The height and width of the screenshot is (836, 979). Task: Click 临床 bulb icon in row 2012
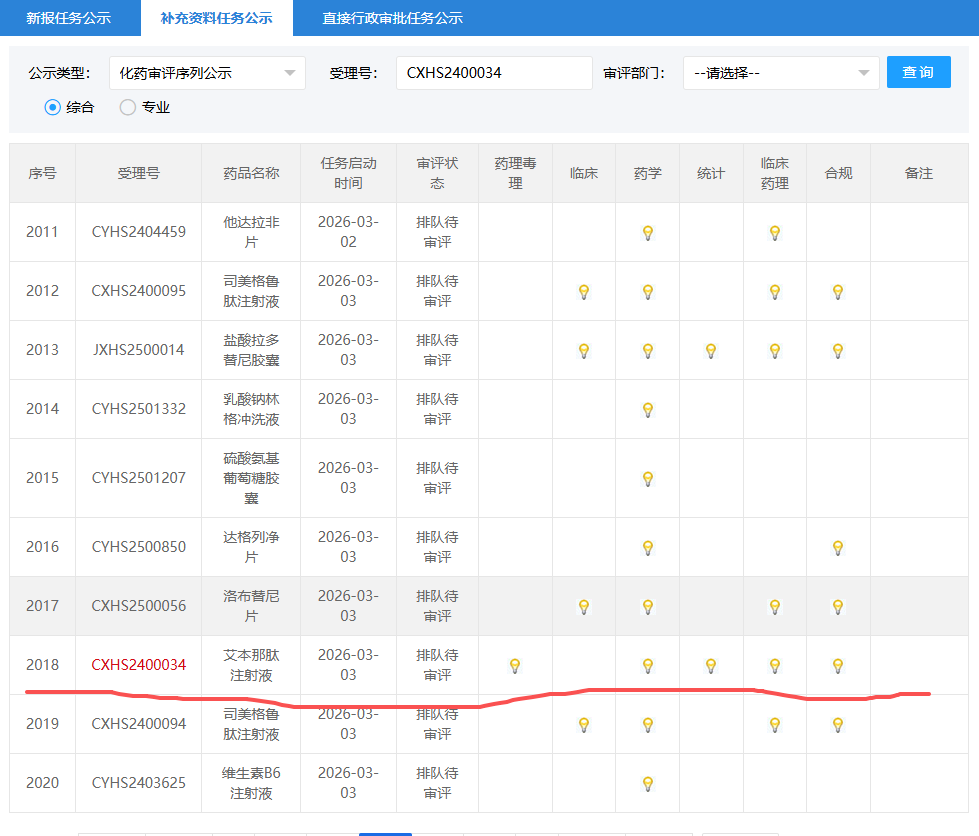click(584, 292)
